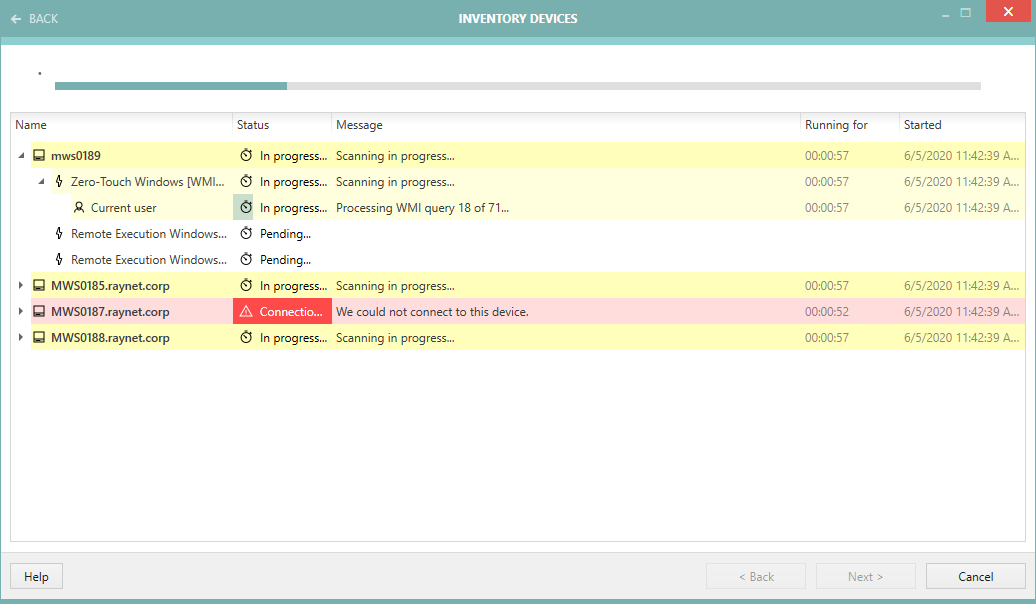1036x604 pixels.
Task: Click the computer icon beside MWS0185.raynet.corp
Action: 39,286
